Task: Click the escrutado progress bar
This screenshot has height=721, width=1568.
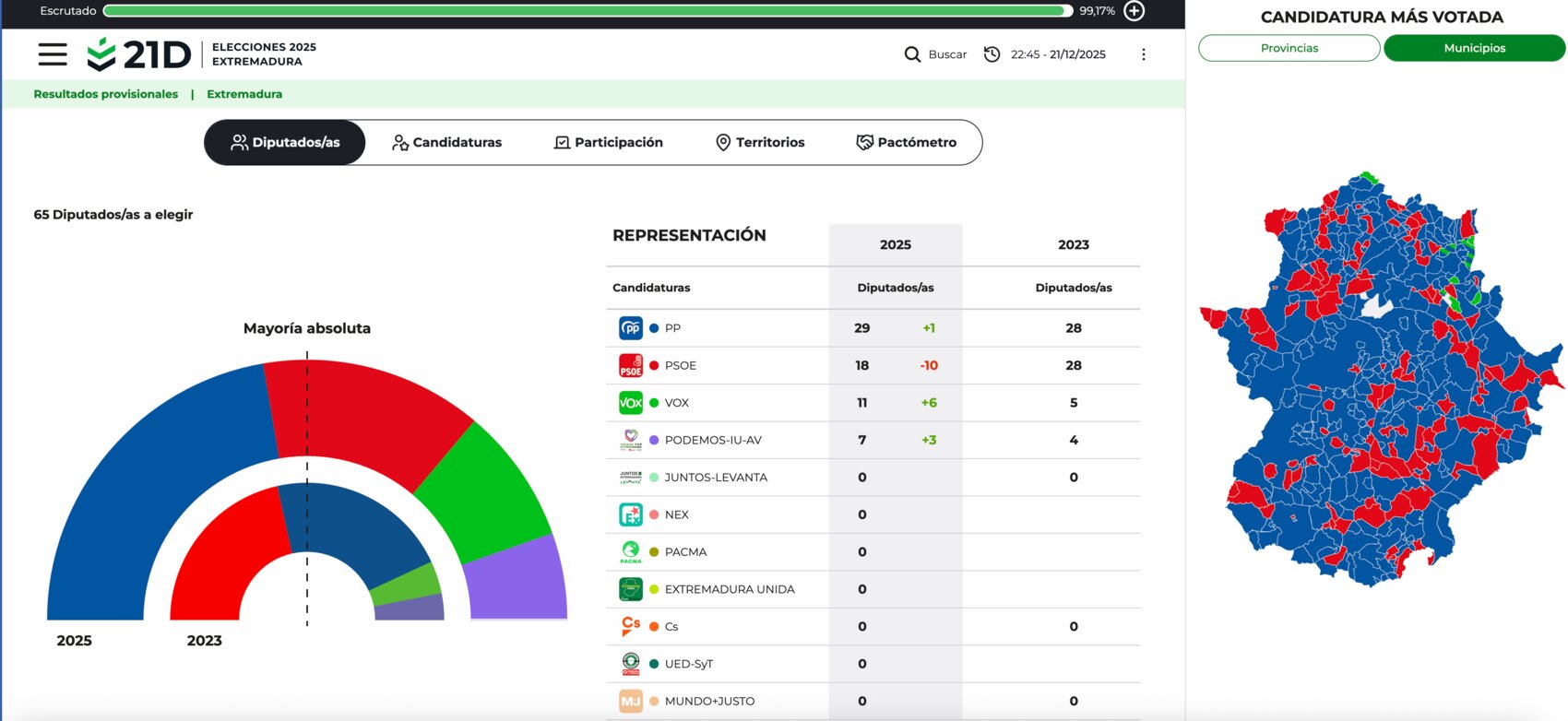Action: tap(588, 11)
